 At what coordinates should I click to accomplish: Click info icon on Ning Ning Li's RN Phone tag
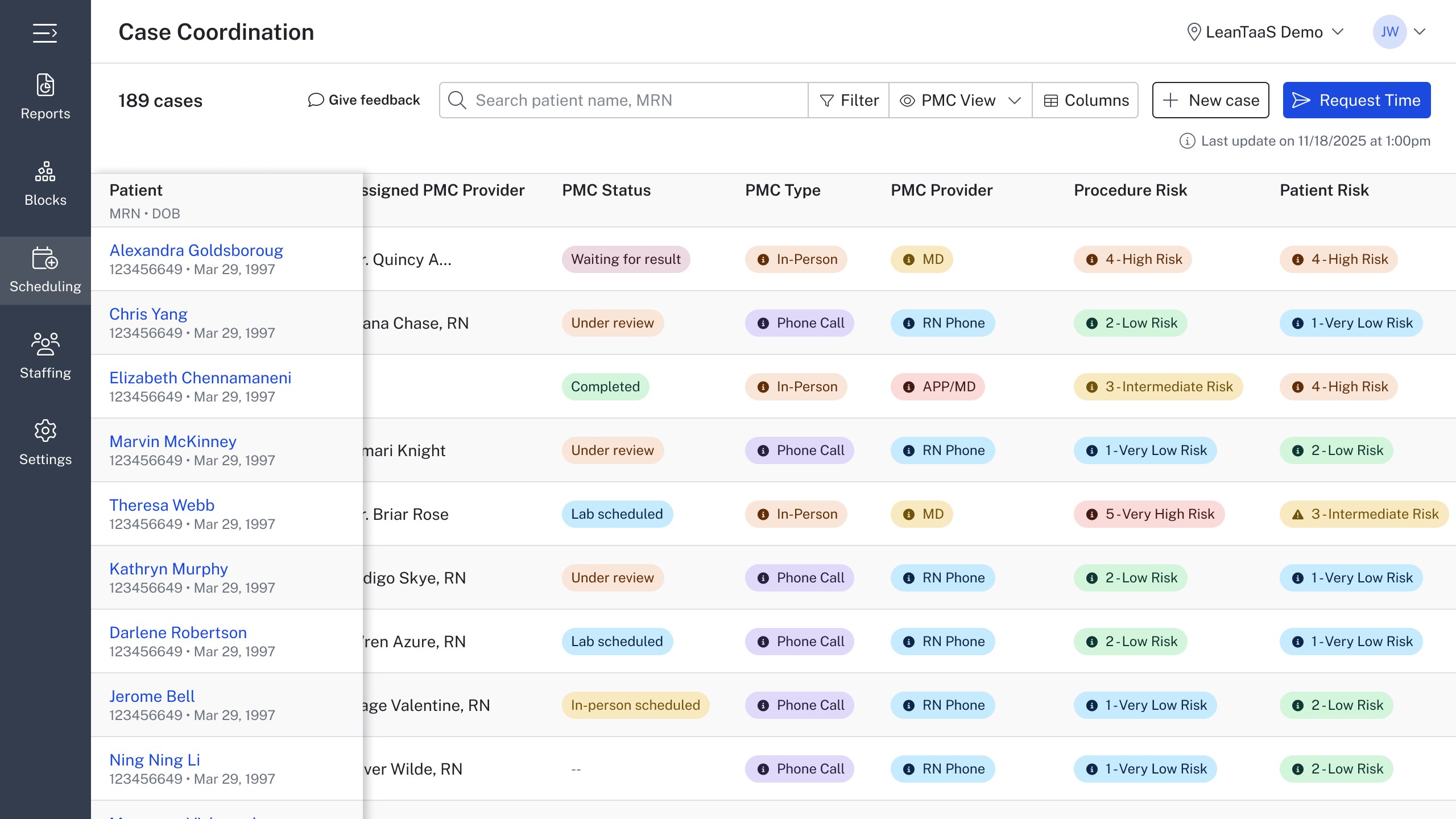pos(909,770)
